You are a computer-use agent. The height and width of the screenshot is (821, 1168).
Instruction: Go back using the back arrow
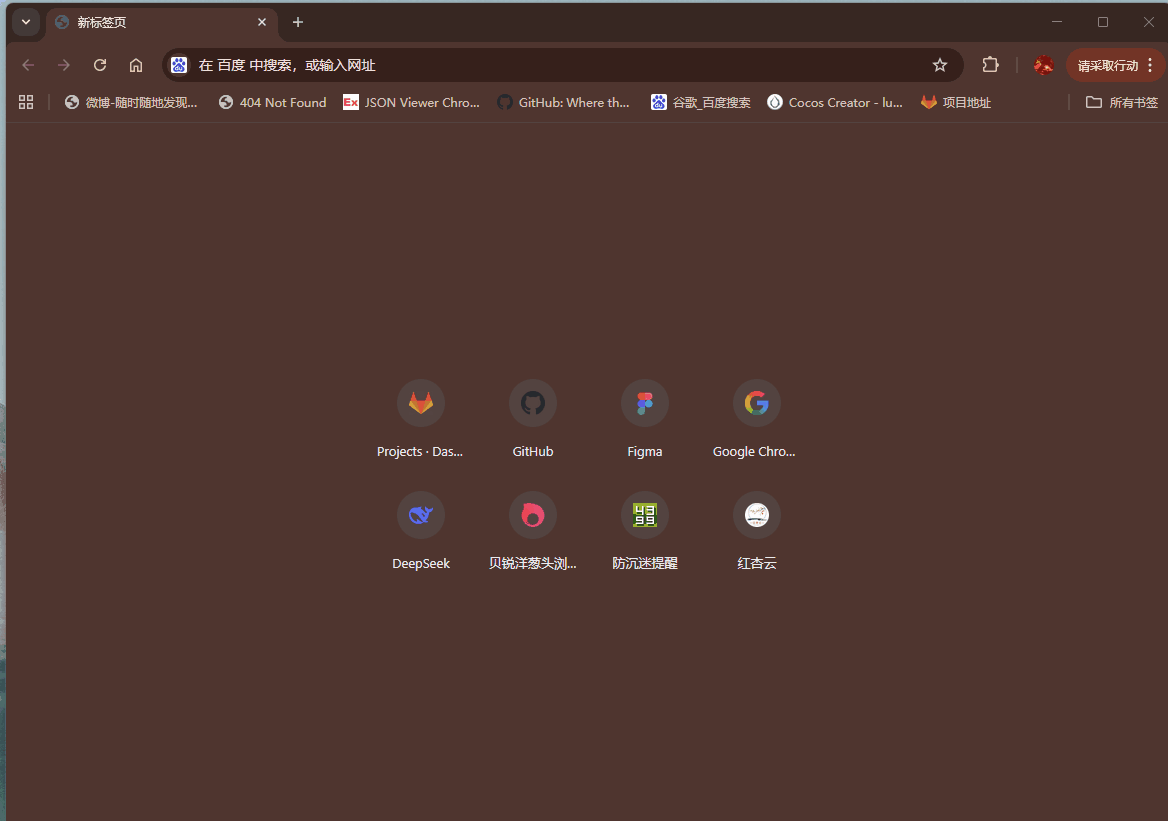click(28, 66)
